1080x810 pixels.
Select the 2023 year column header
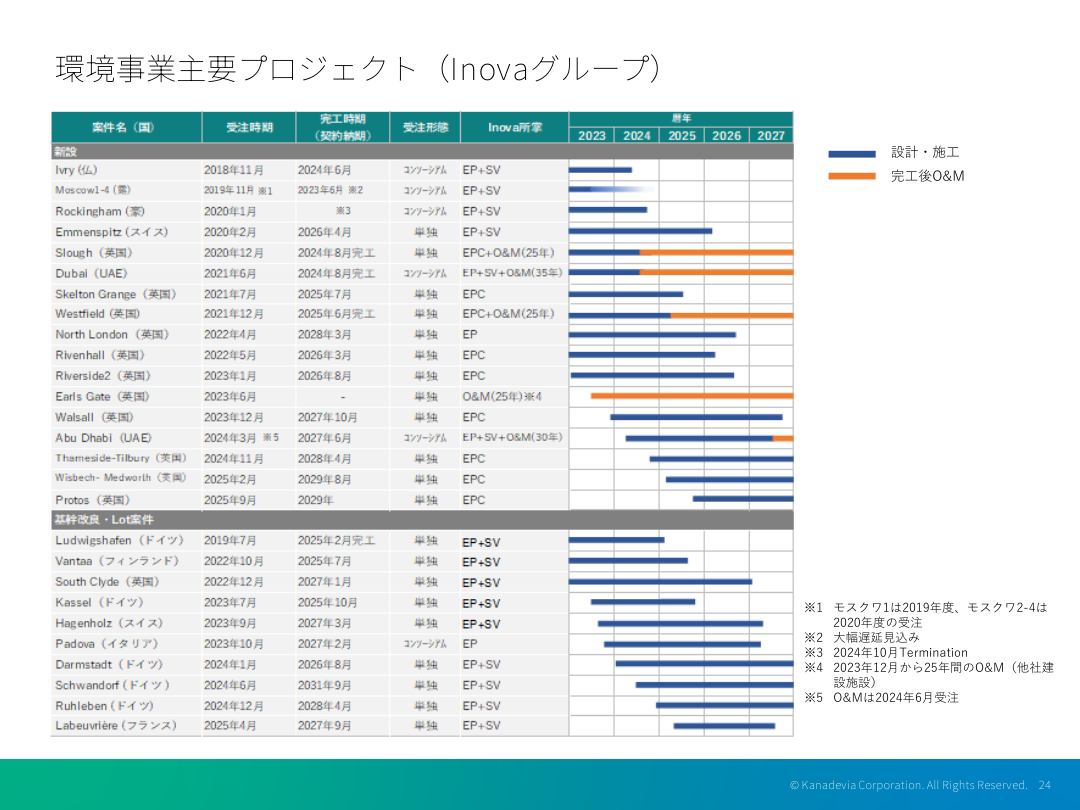coord(591,136)
